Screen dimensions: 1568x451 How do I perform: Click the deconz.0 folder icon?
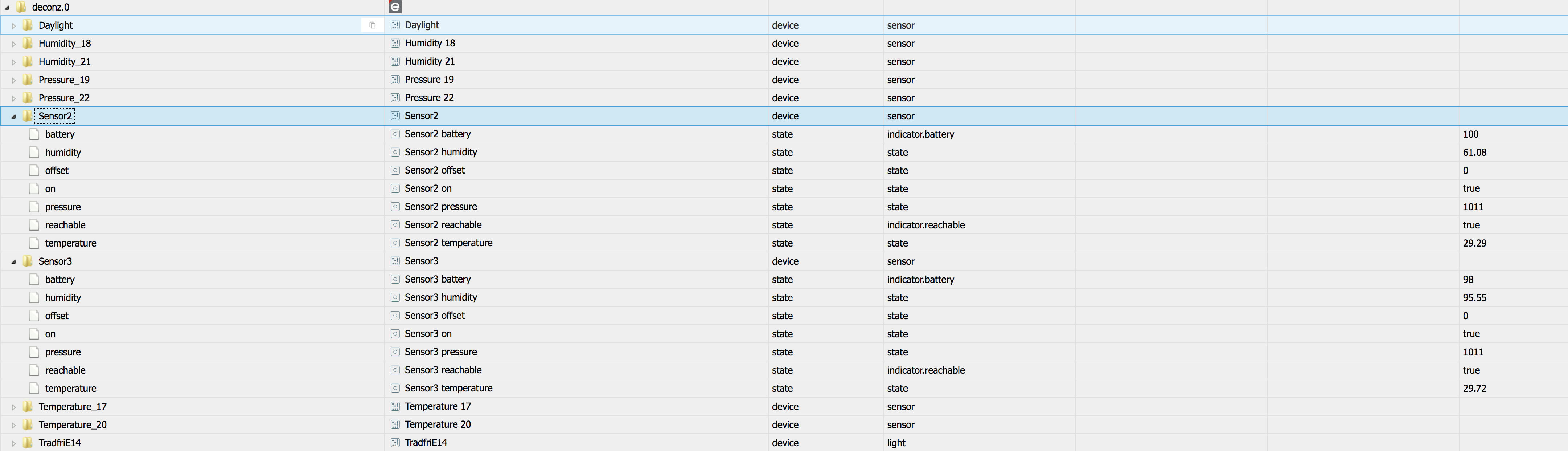coord(21,7)
